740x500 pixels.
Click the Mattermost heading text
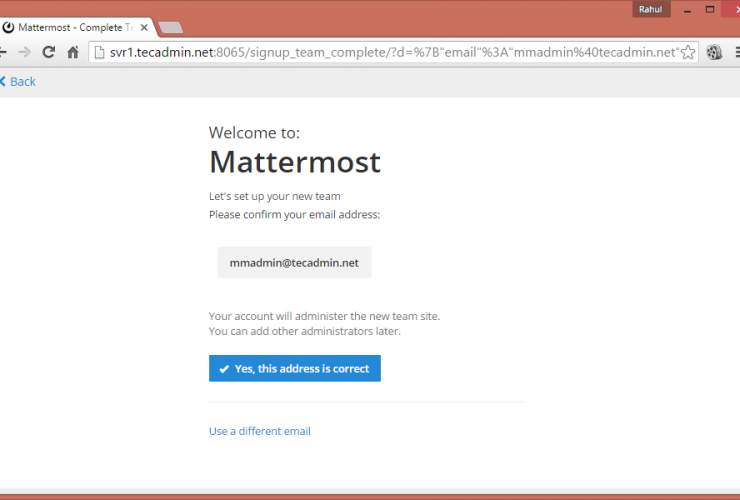[x=295, y=162]
